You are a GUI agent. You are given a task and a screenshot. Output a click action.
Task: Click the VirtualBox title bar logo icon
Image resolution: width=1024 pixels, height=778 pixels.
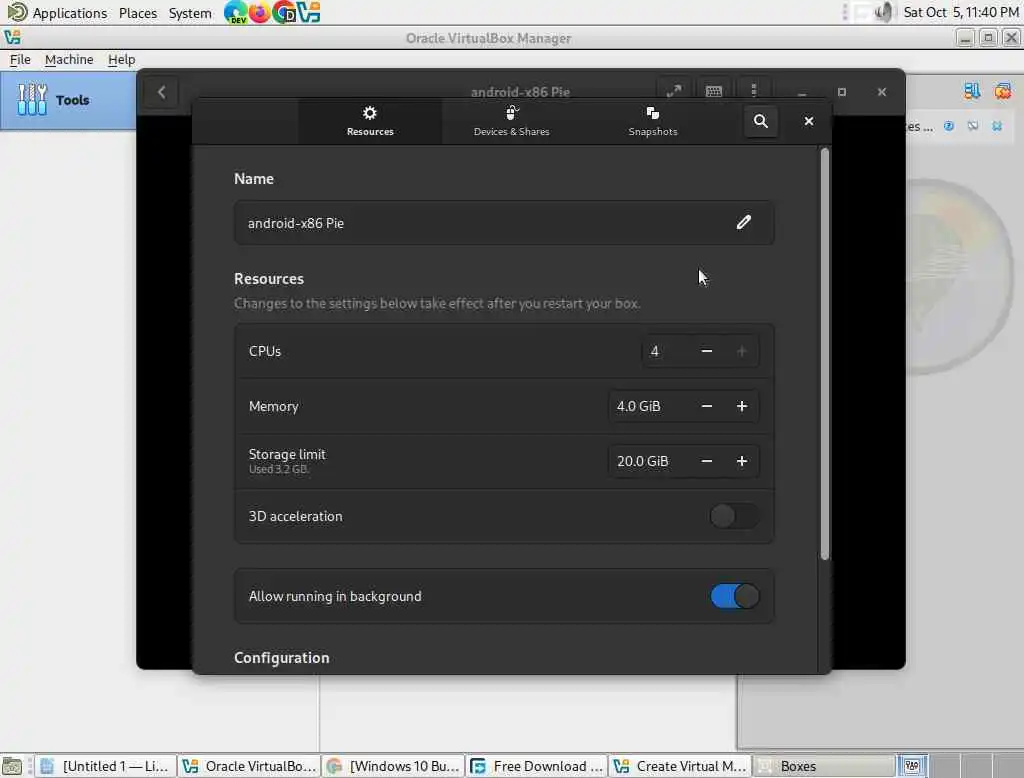point(12,38)
